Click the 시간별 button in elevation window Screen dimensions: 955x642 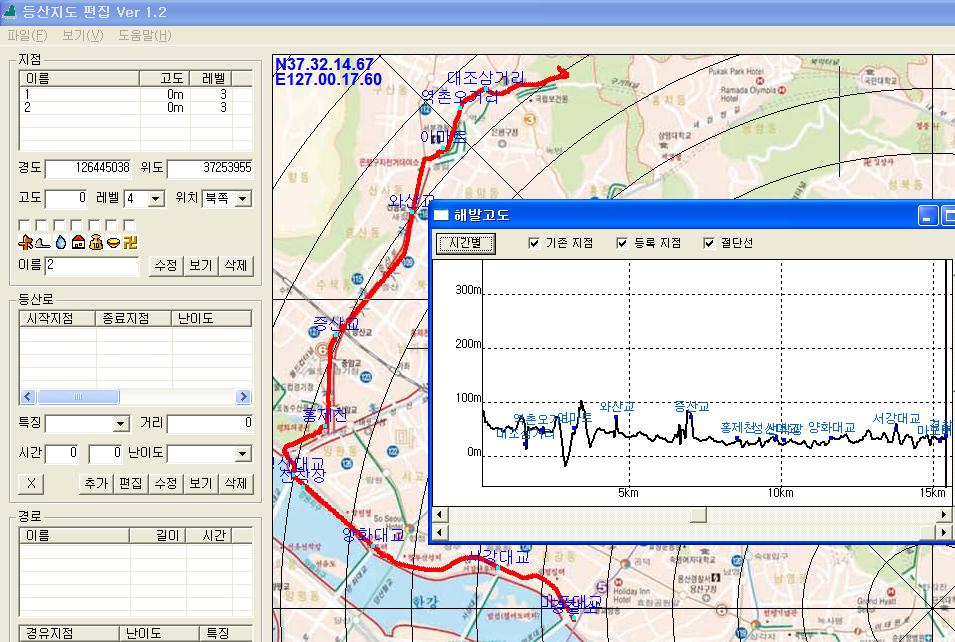tap(466, 243)
